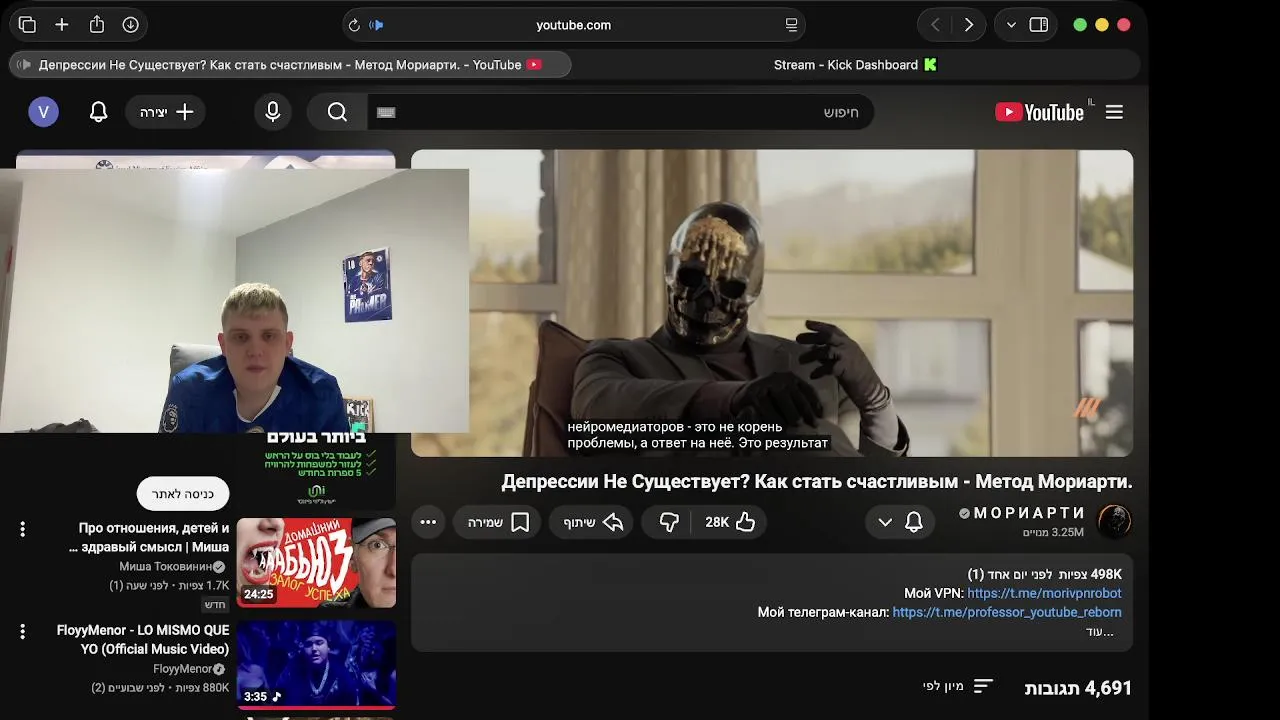Dislike the video
This screenshot has height=720, width=1280.
click(x=669, y=522)
